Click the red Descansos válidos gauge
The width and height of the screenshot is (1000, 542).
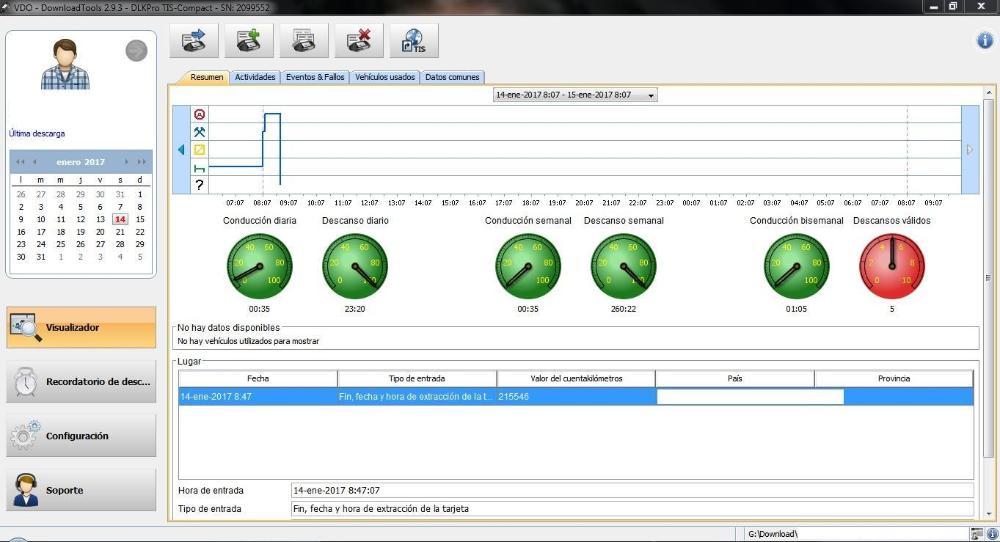click(x=892, y=266)
